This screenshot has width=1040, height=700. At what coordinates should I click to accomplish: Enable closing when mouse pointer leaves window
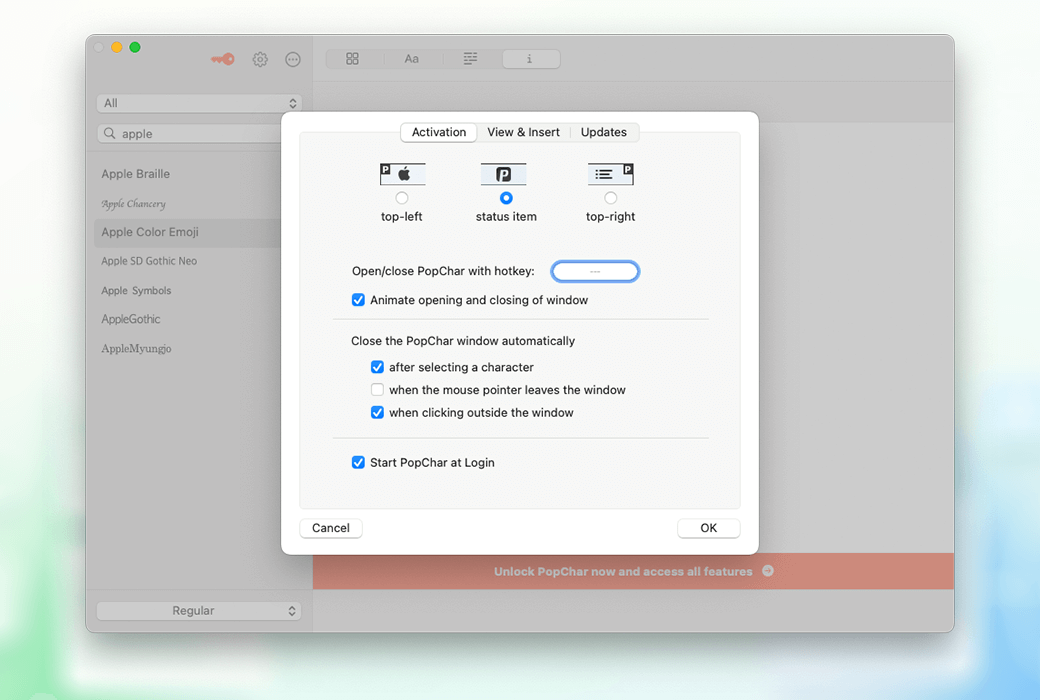(377, 390)
